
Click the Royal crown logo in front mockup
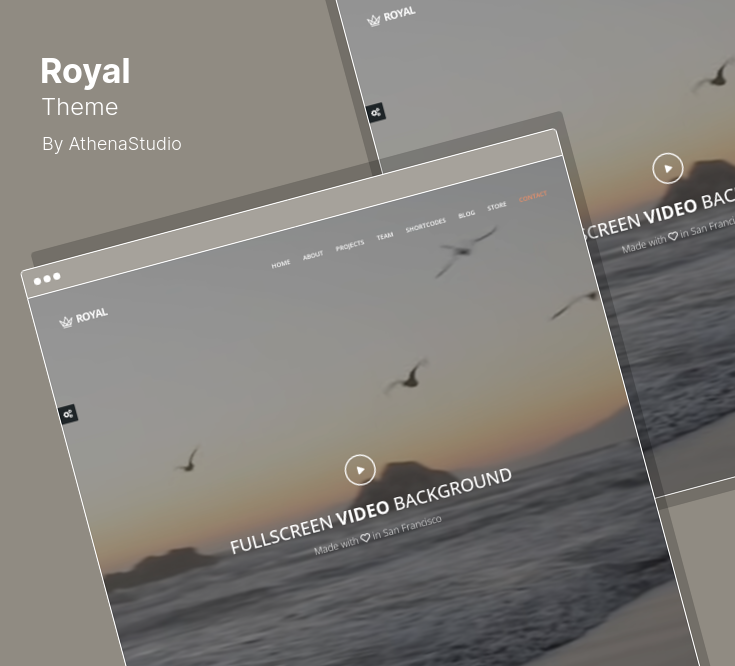click(83, 317)
